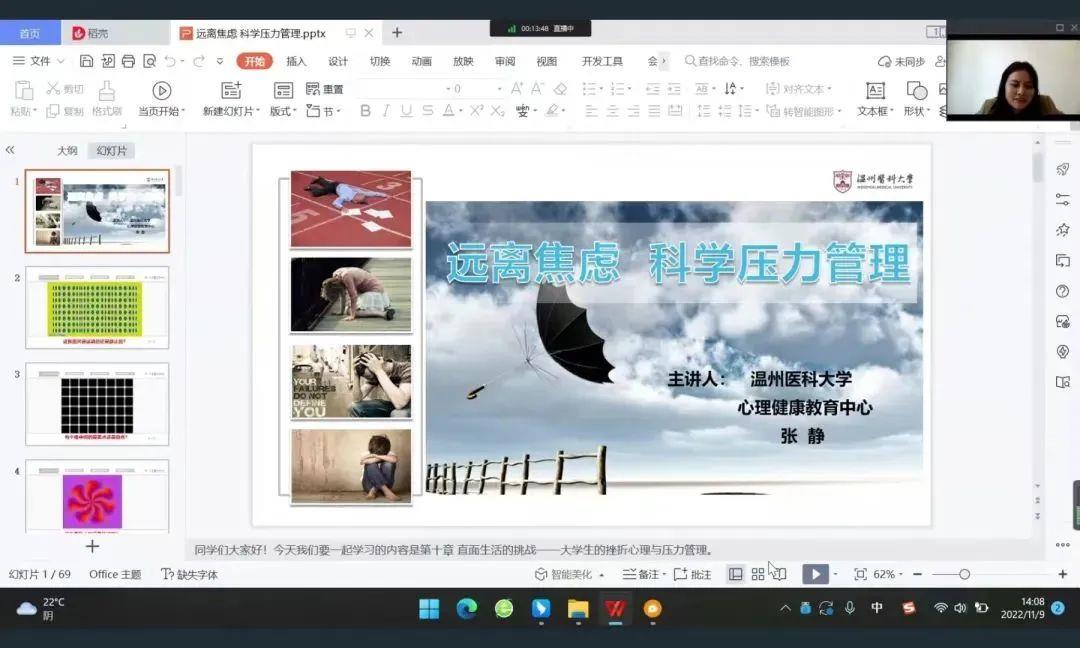Screen dimensions: 1080x648
Task: Toggle the notes (备注) pane
Action: 641,574
